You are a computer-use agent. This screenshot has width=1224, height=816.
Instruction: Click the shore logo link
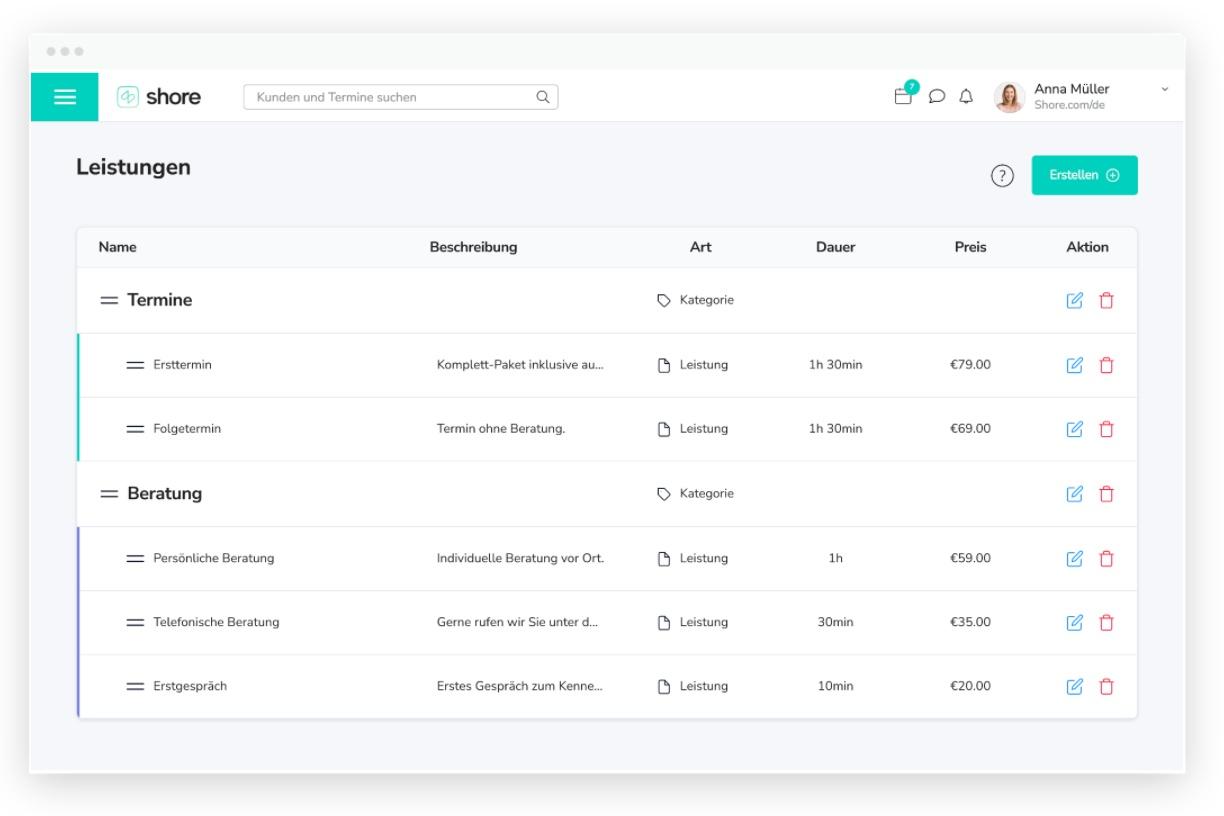coord(160,97)
